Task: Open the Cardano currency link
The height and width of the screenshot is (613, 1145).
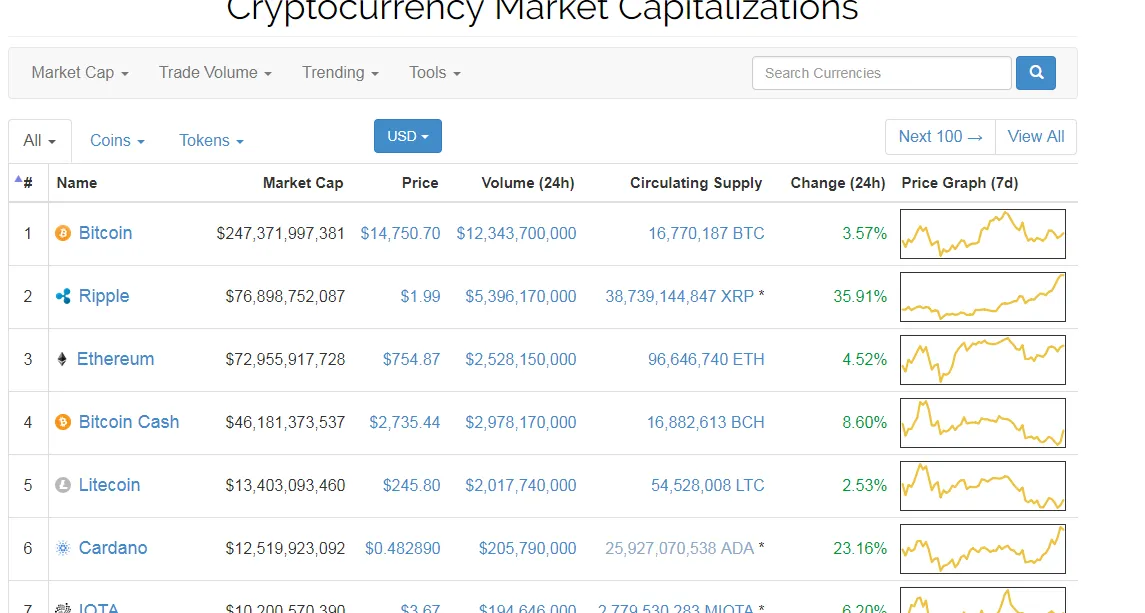Action: click(112, 548)
